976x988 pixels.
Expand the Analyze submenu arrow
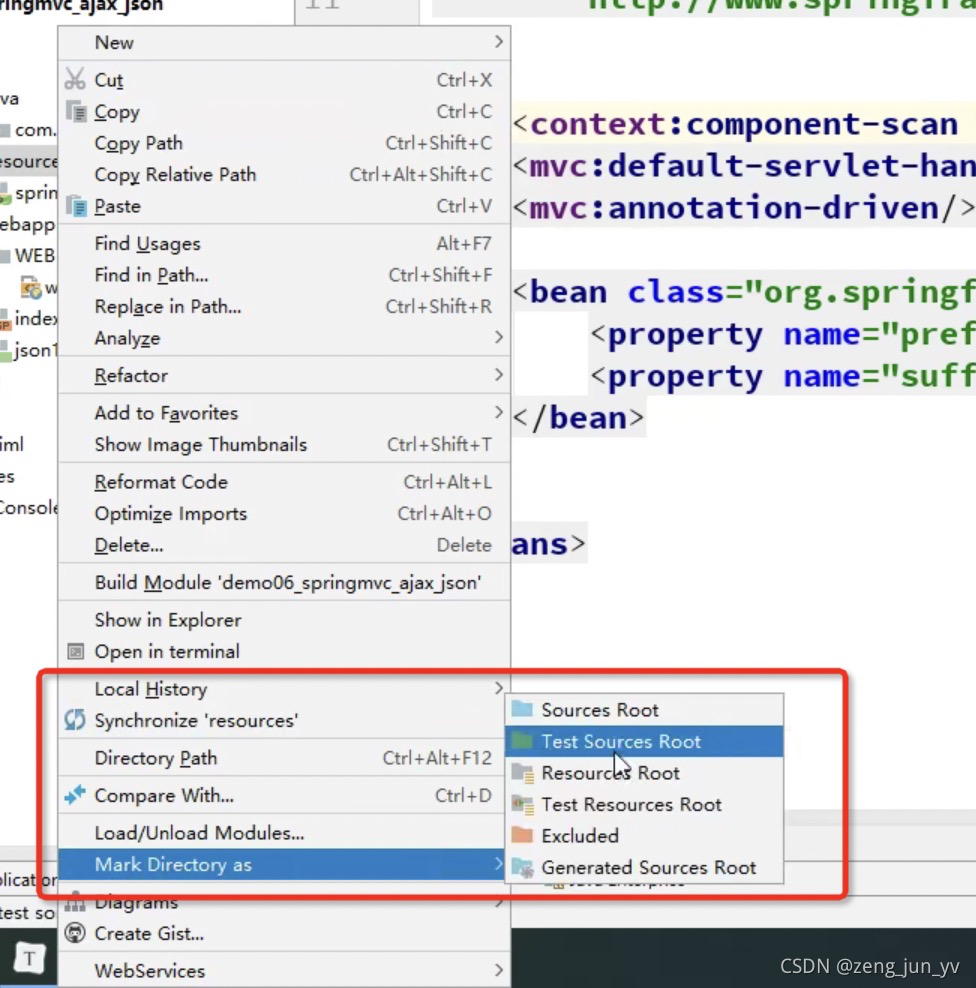(498, 338)
